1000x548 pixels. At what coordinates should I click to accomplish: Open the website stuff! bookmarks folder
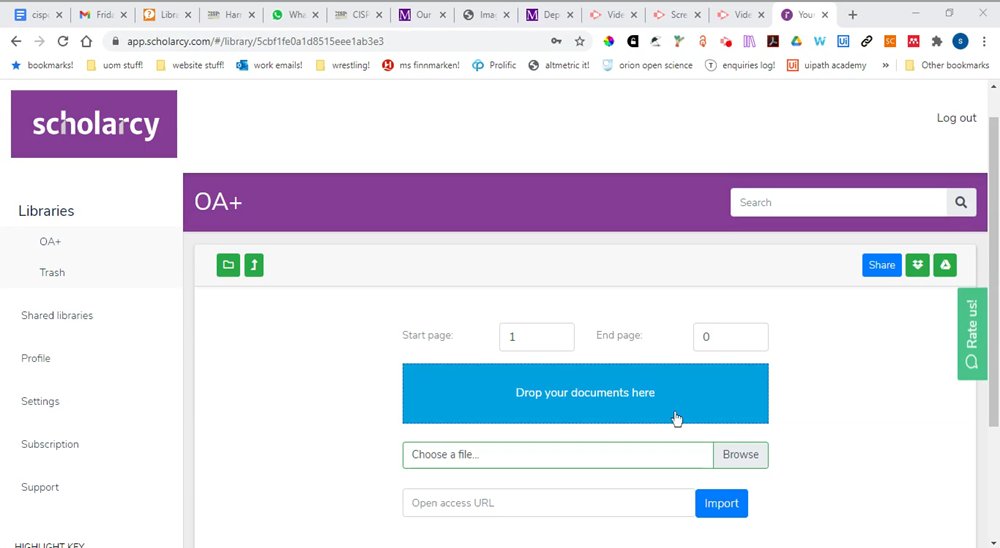pos(190,65)
